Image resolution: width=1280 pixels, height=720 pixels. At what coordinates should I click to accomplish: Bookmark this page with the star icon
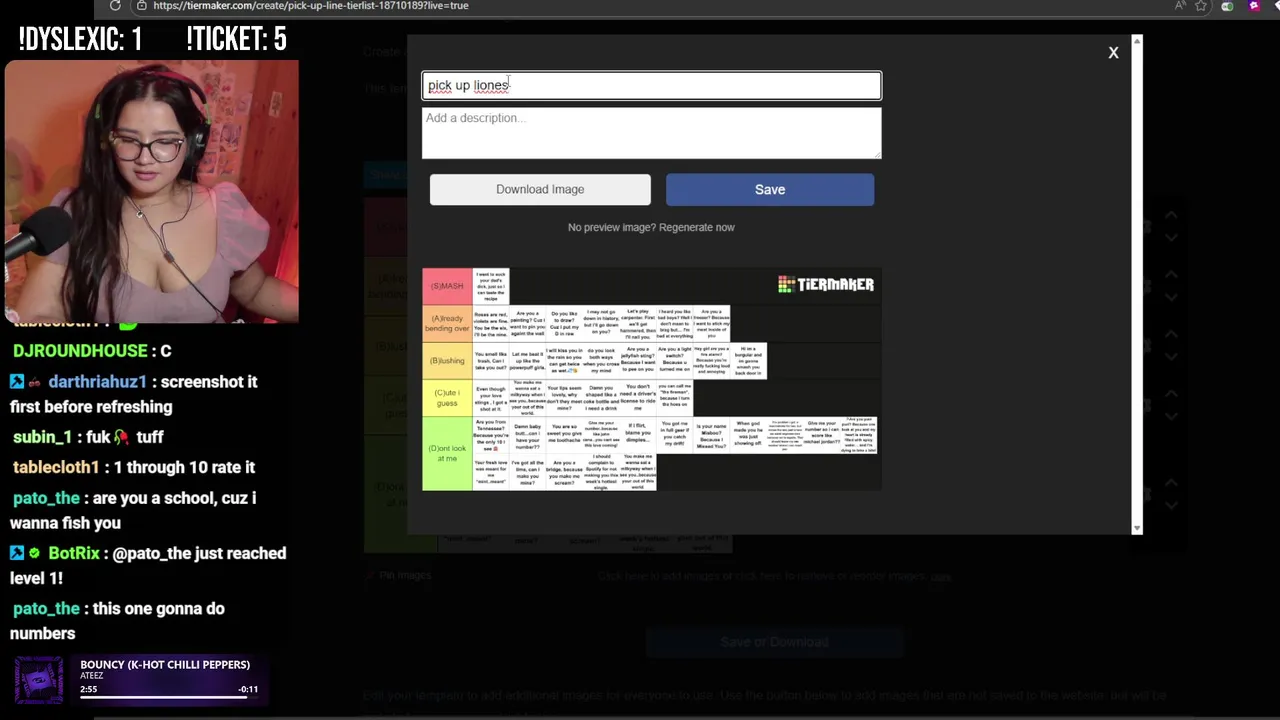tap(1201, 5)
